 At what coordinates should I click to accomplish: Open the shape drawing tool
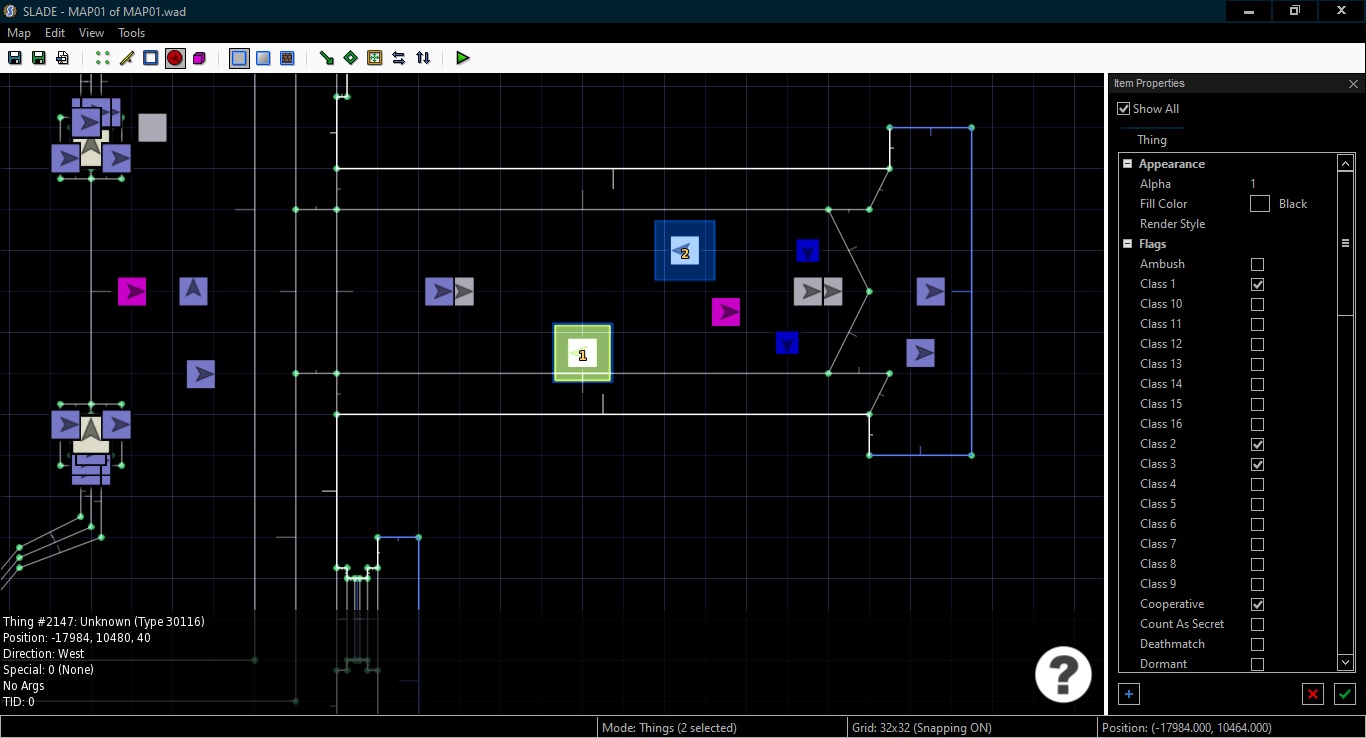(x=350, y=58)
